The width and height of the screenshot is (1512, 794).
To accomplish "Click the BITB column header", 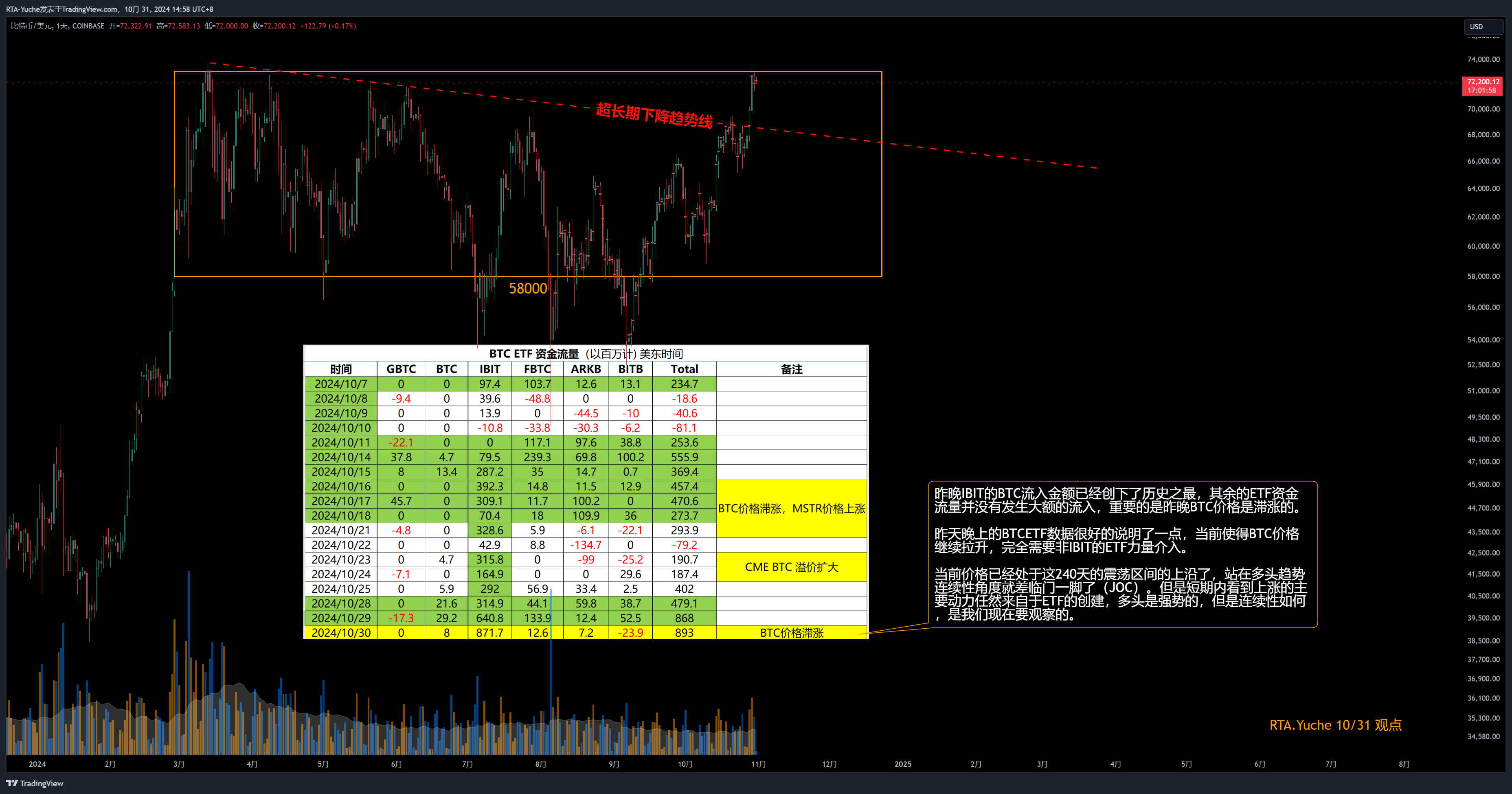I will pyautogui.click(x=630, y=369).
